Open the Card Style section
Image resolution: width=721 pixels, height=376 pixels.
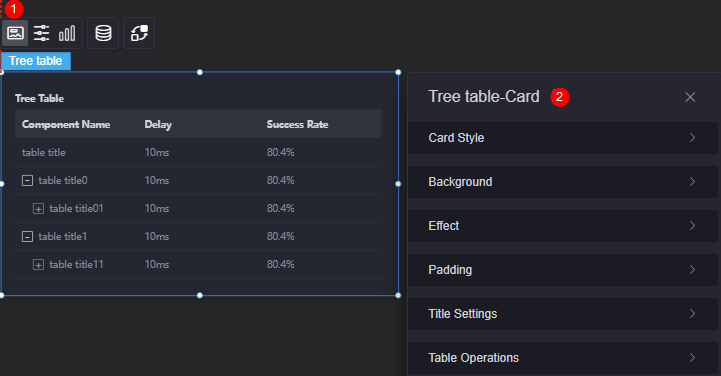(x=563, y=138)
